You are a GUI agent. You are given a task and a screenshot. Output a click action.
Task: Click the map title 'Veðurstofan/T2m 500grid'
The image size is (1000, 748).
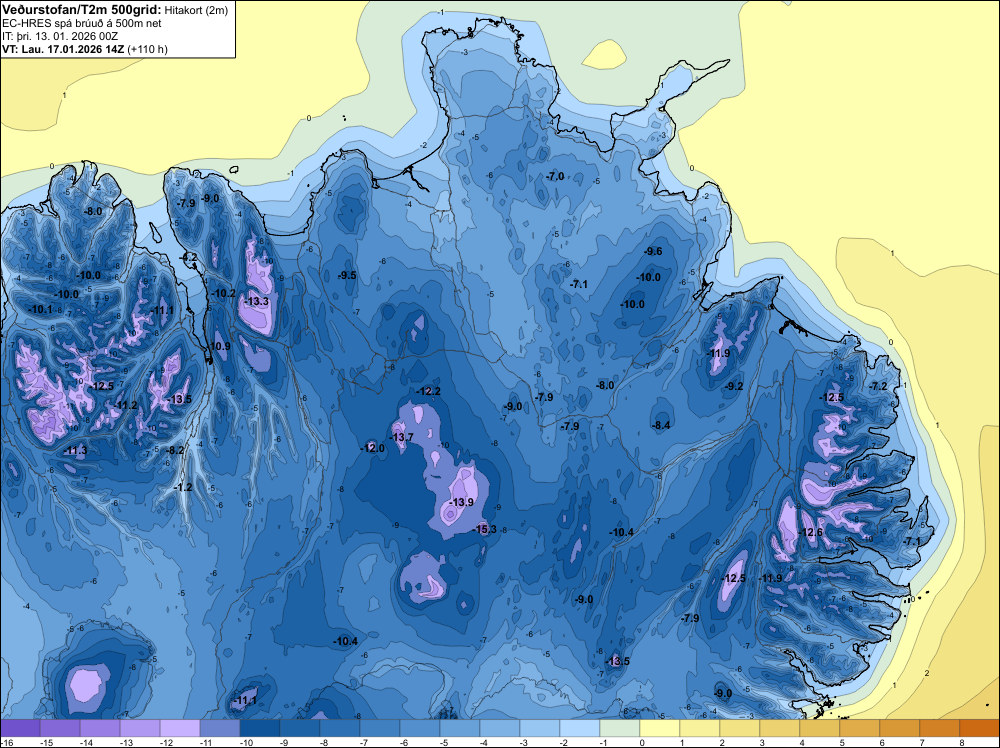pos(81,10)
